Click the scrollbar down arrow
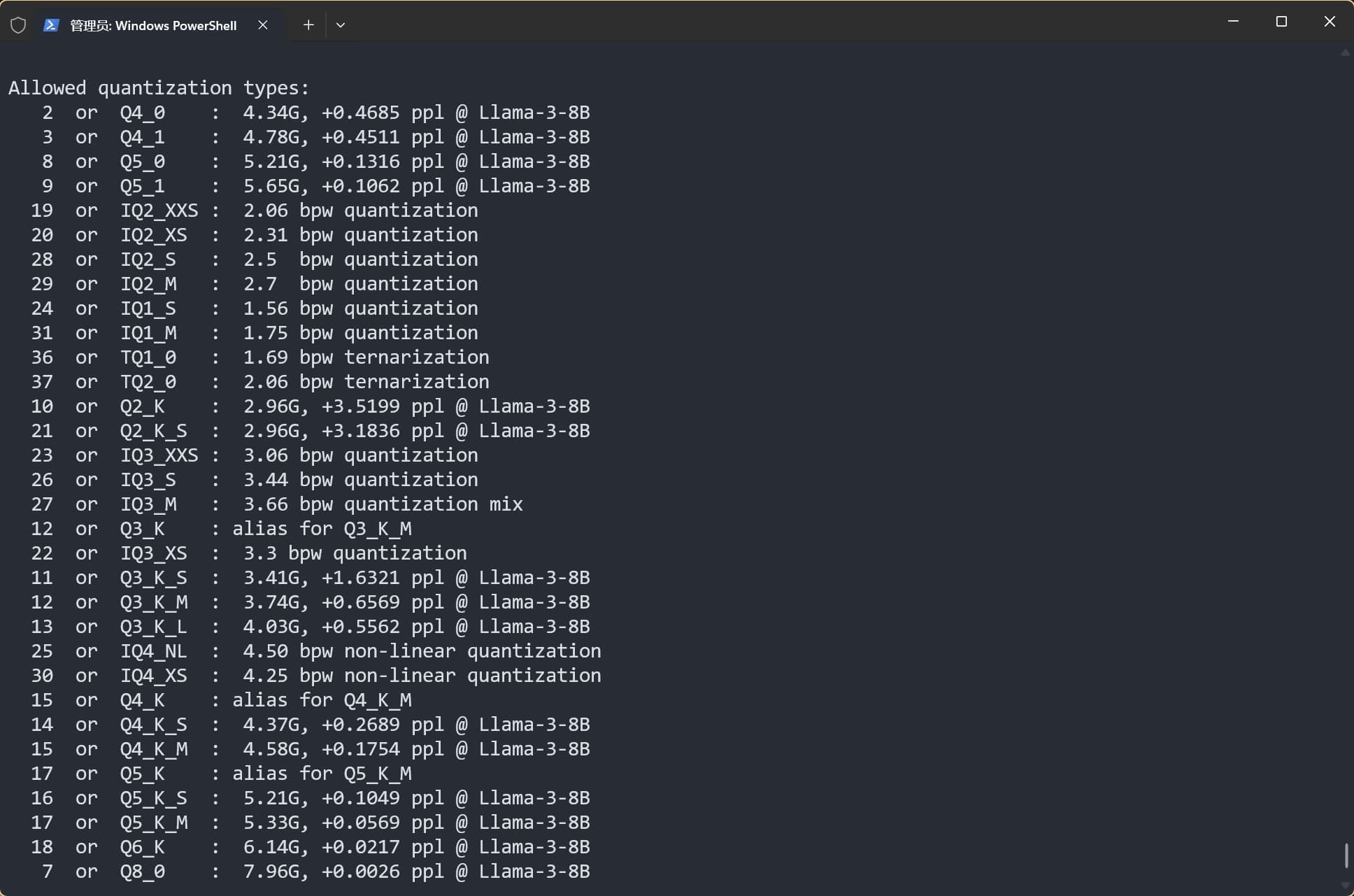This screenshot has height=896, width=1354. [1346, 886]
